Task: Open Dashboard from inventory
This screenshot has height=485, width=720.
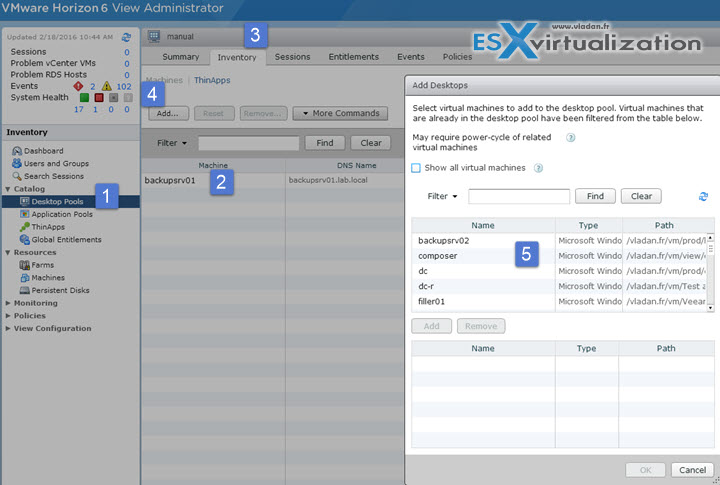Action: [38, 151]
